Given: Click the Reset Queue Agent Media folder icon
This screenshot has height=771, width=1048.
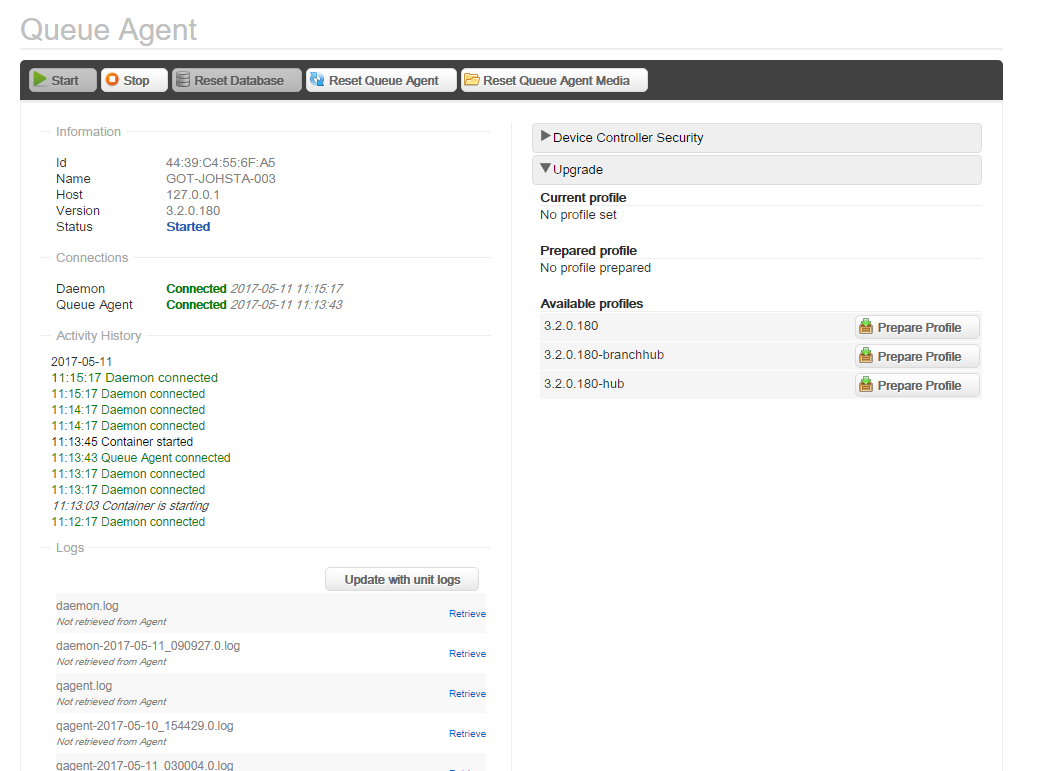Looking at the screenshot, I should pyautogui.click(x=471, y=80).
